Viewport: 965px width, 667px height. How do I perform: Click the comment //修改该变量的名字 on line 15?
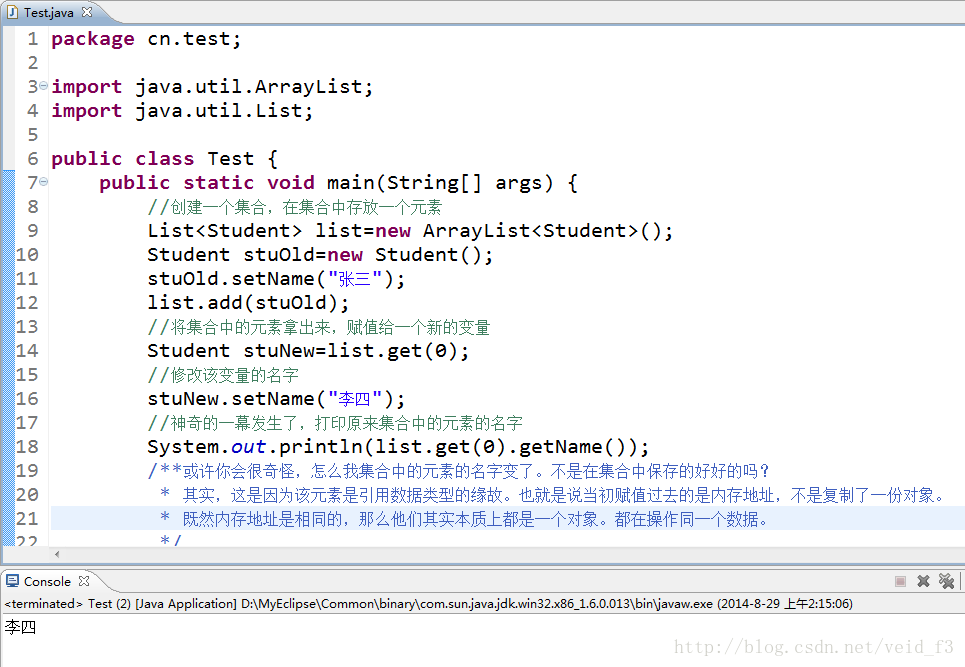tap(223, 375)
